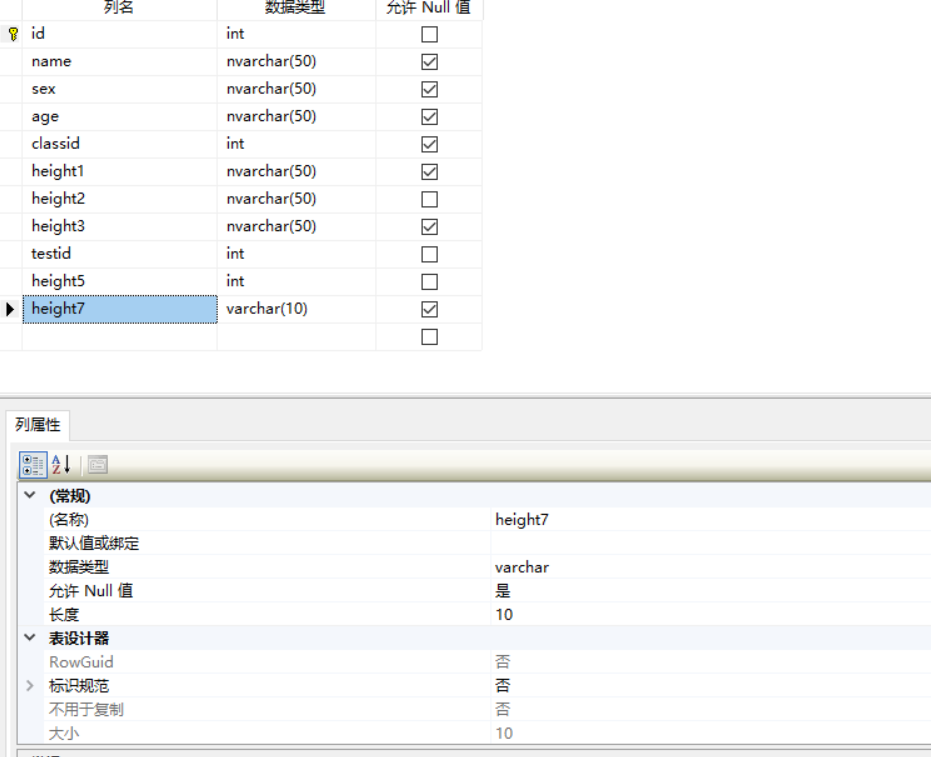Select the 不用于复制 property row
The height and width of the screenshot is (757, 931).
click(487, 710)
